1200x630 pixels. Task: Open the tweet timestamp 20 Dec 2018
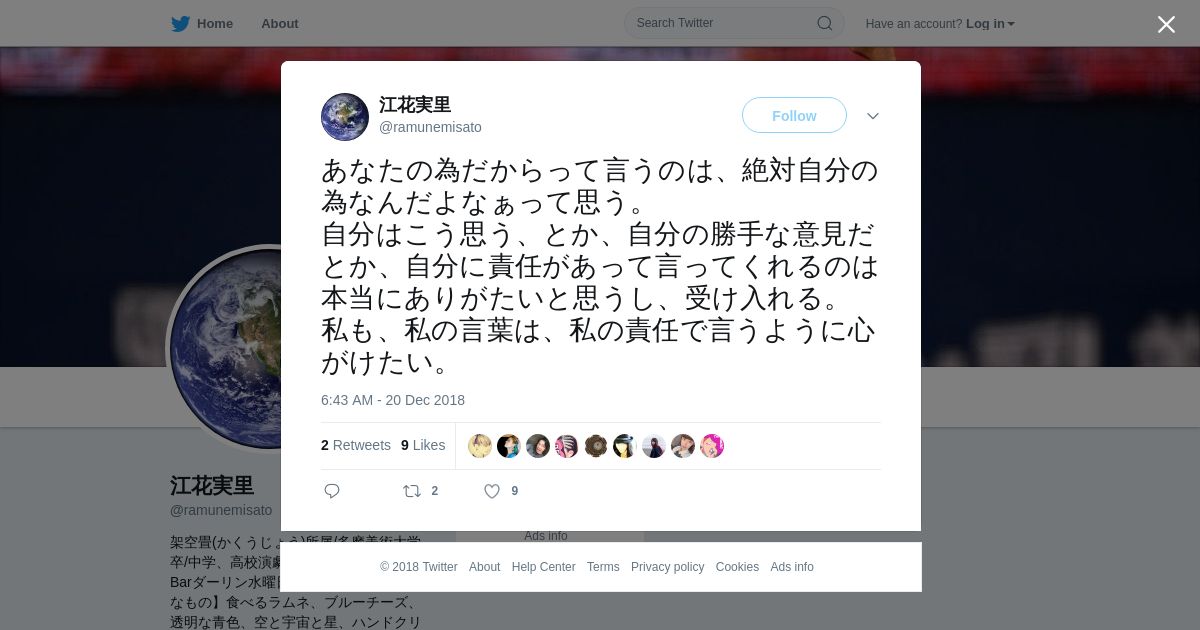[x=393, y=400]
